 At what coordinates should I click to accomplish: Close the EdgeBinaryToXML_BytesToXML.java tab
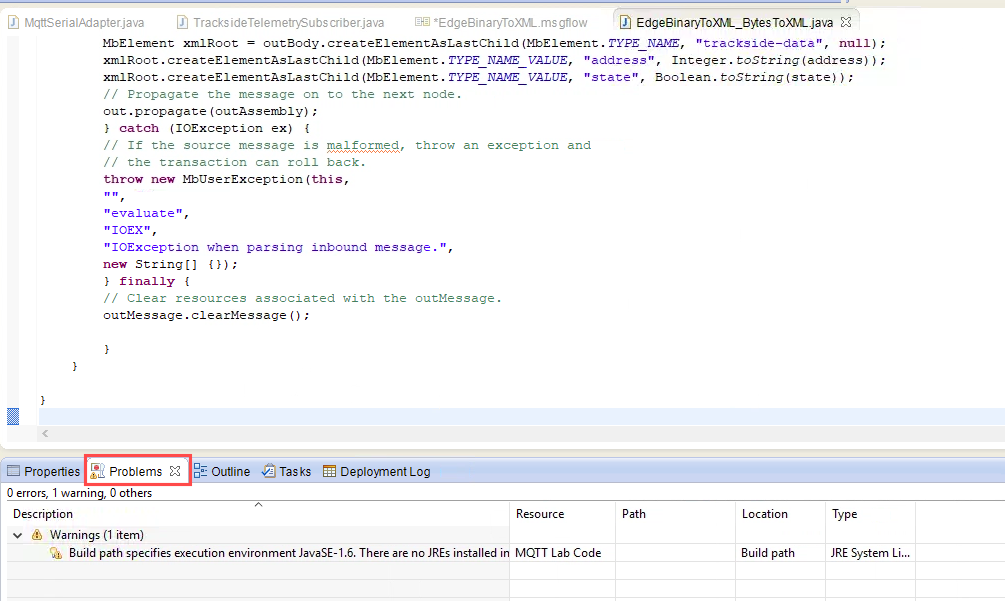(846, 22)
